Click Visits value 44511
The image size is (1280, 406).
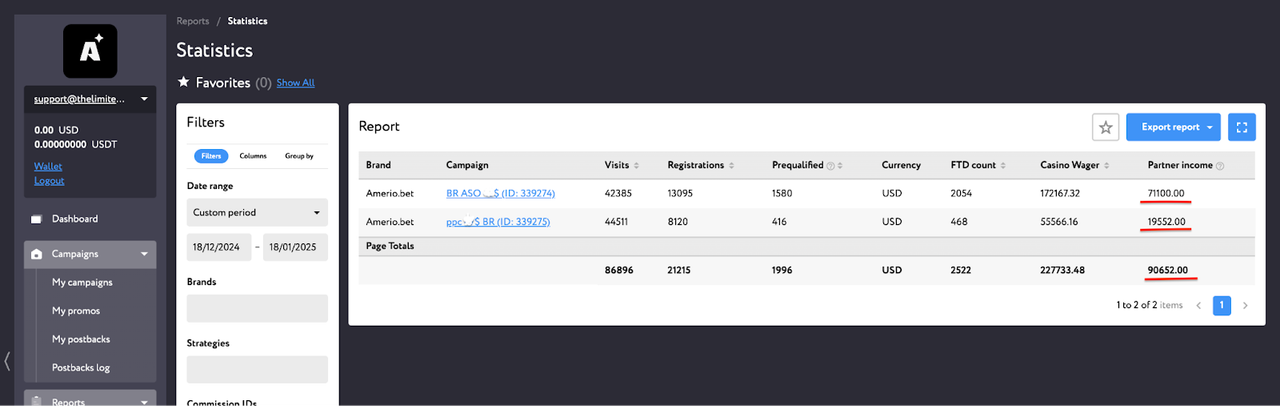[x=620, y=221]
